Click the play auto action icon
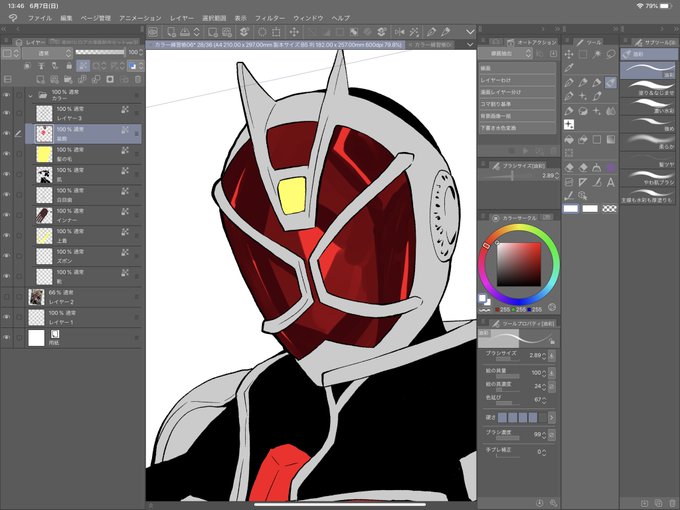The height and width of the screenshot is (510, 680). click(525, 151)
